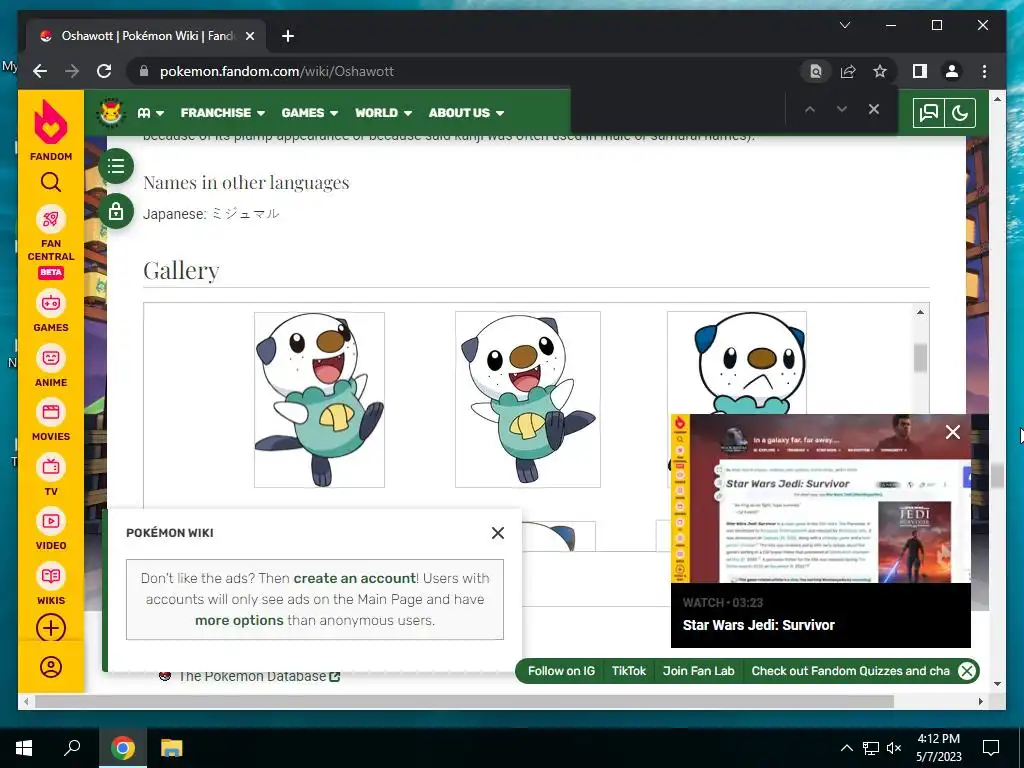Go to previous find result arrow
1024x768 pixels.
click(810, 110)
